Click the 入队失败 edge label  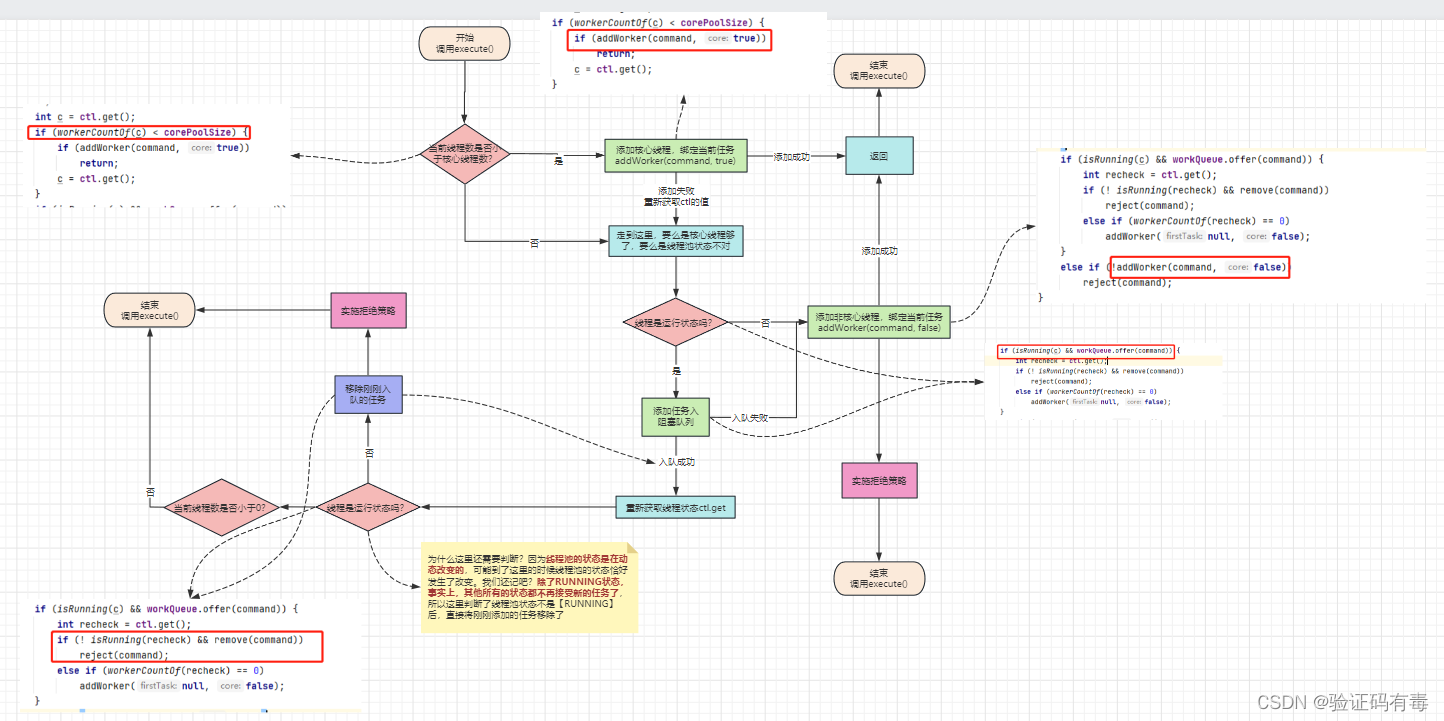(x=750, y=418)
